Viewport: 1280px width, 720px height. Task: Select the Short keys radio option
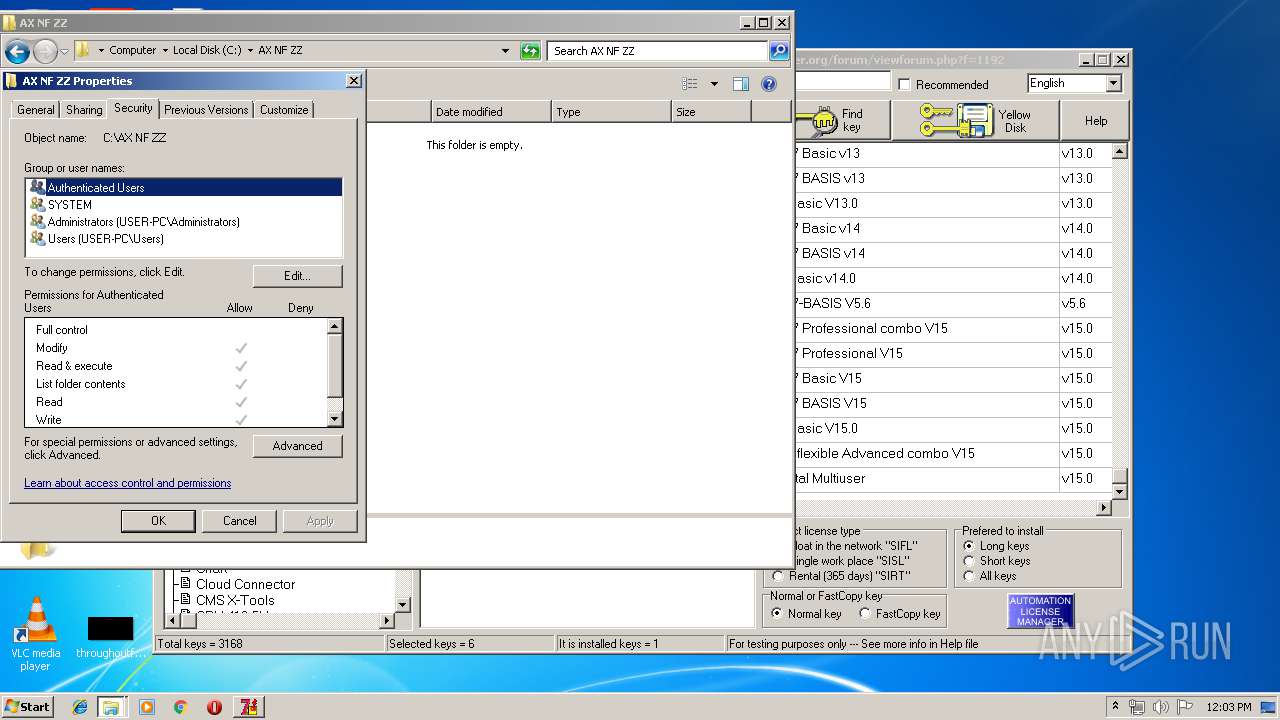pos(969,561)
